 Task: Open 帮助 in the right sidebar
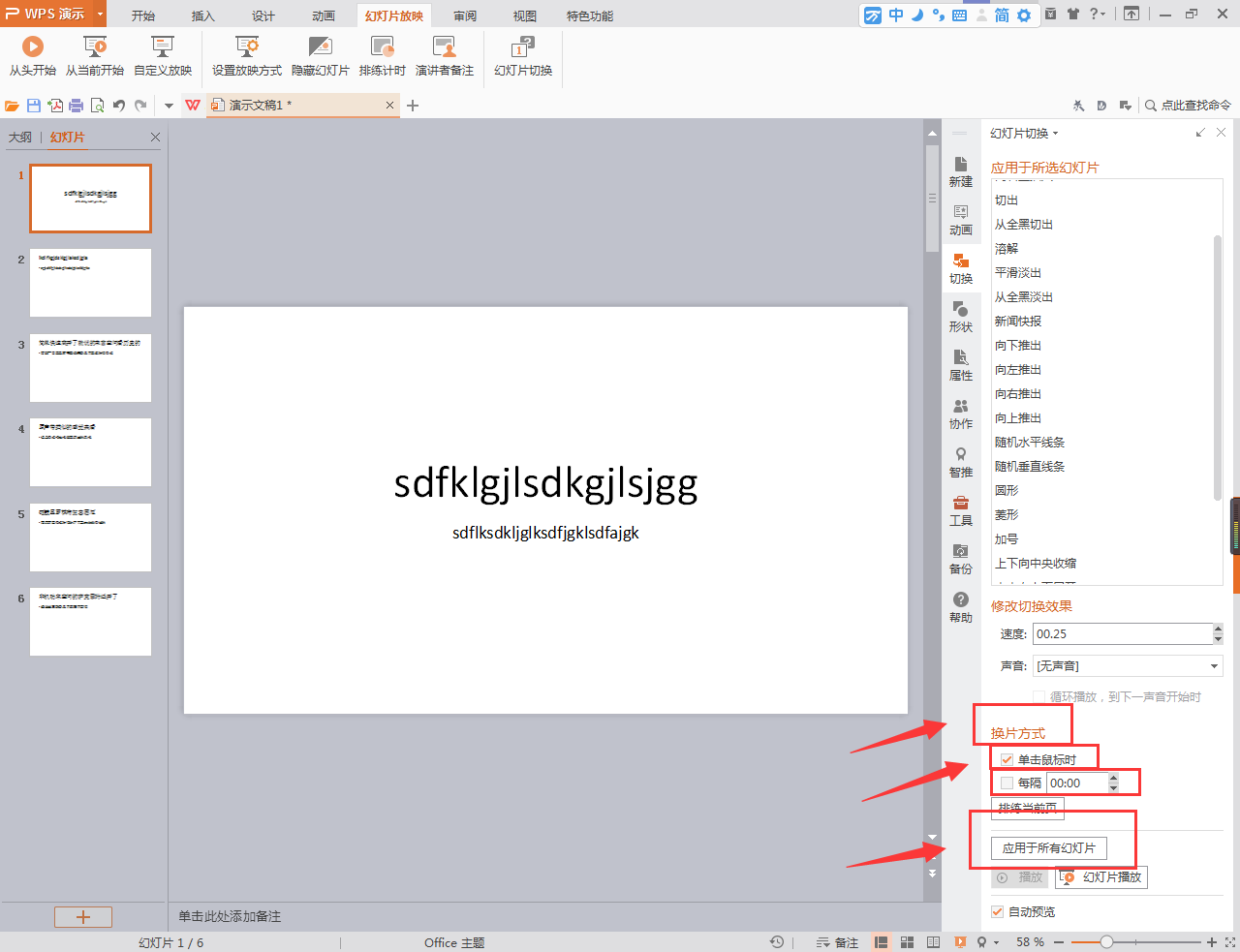pos(961,607)
